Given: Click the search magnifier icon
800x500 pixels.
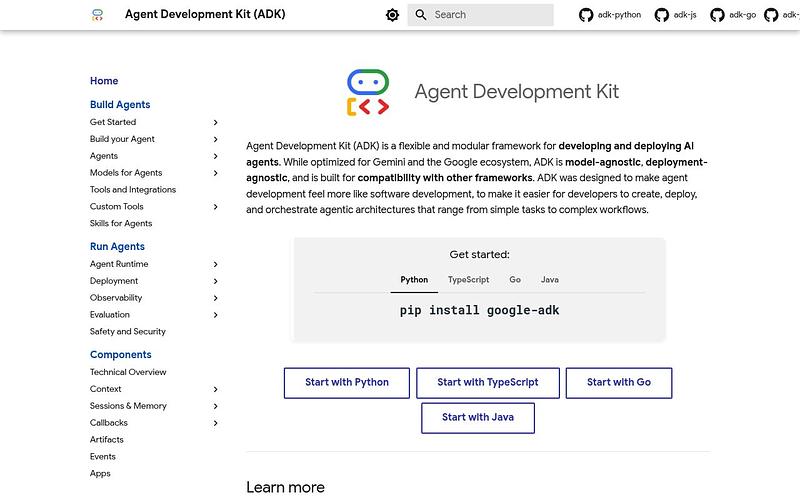Looking at the screenshot, I should click(421, 15).
